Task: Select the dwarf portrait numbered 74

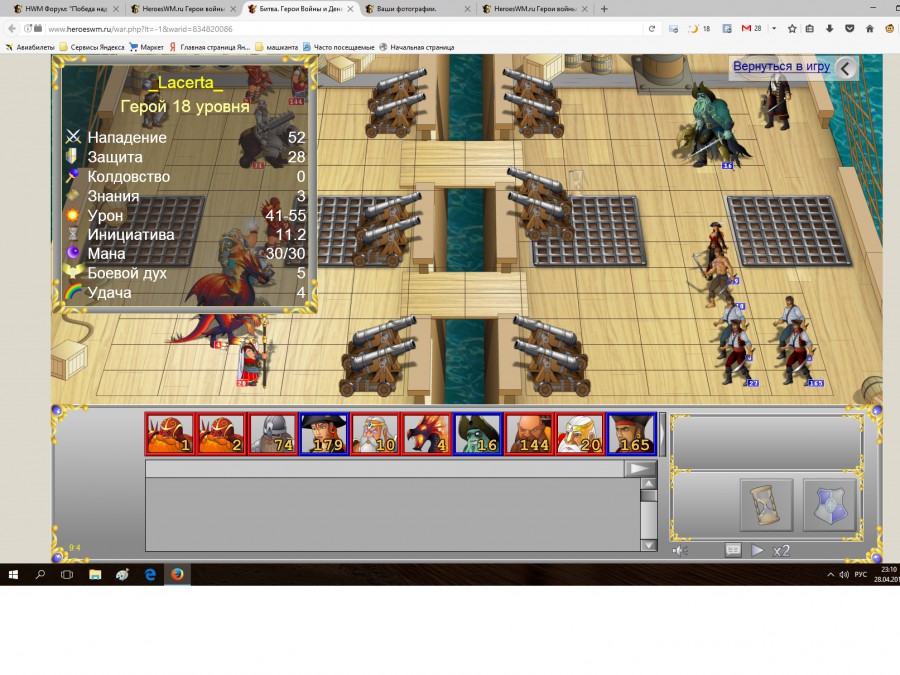Action: pos(273,434)
